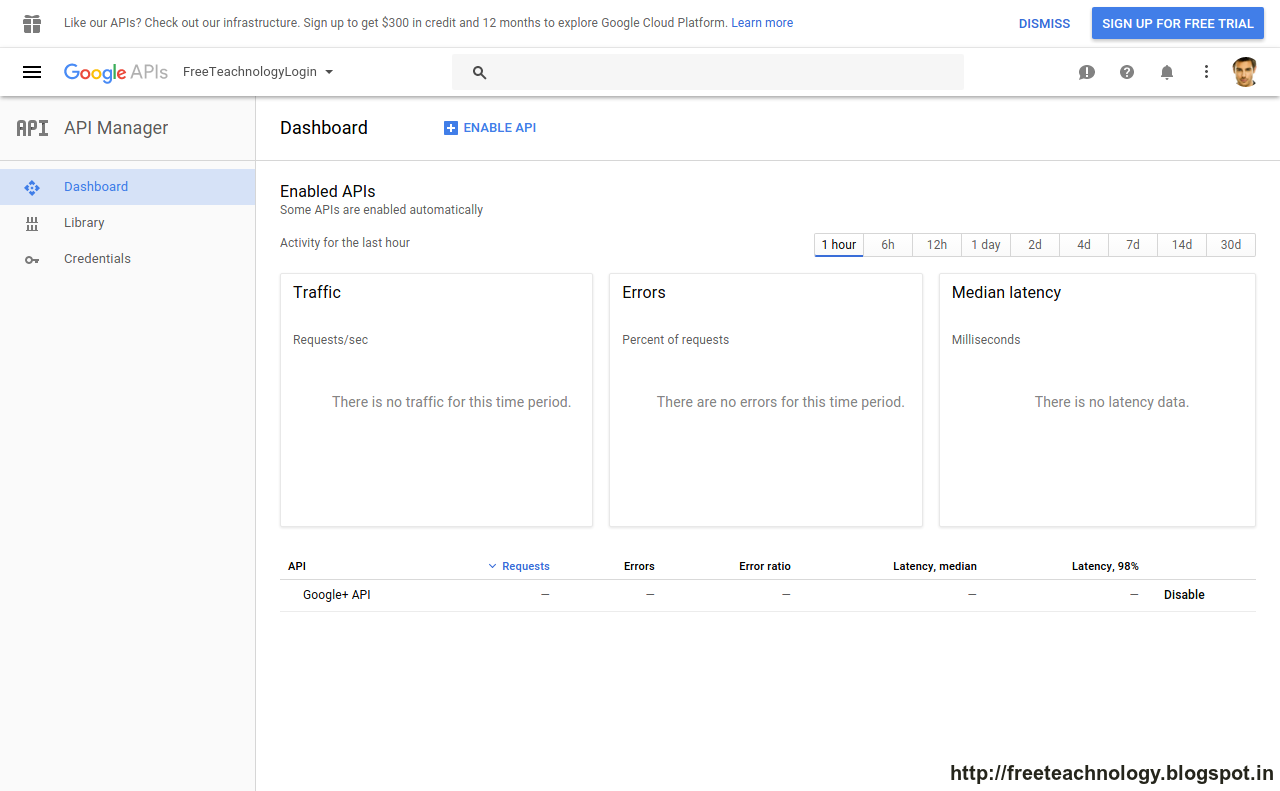
Task: Select the 1 day time range
Action: tap(986, 245)
